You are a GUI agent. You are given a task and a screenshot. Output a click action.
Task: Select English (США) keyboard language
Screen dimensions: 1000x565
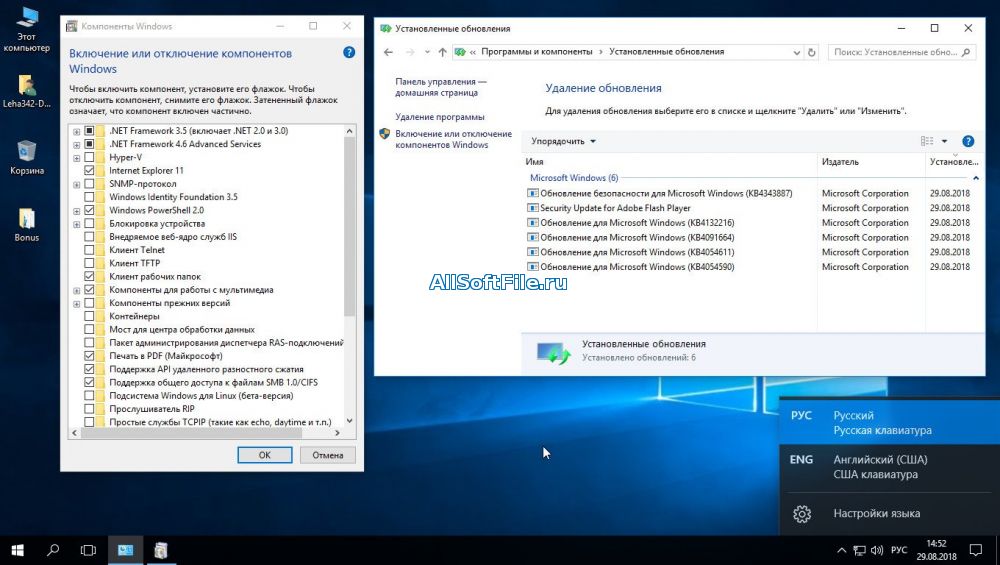(x=880, y=467)
